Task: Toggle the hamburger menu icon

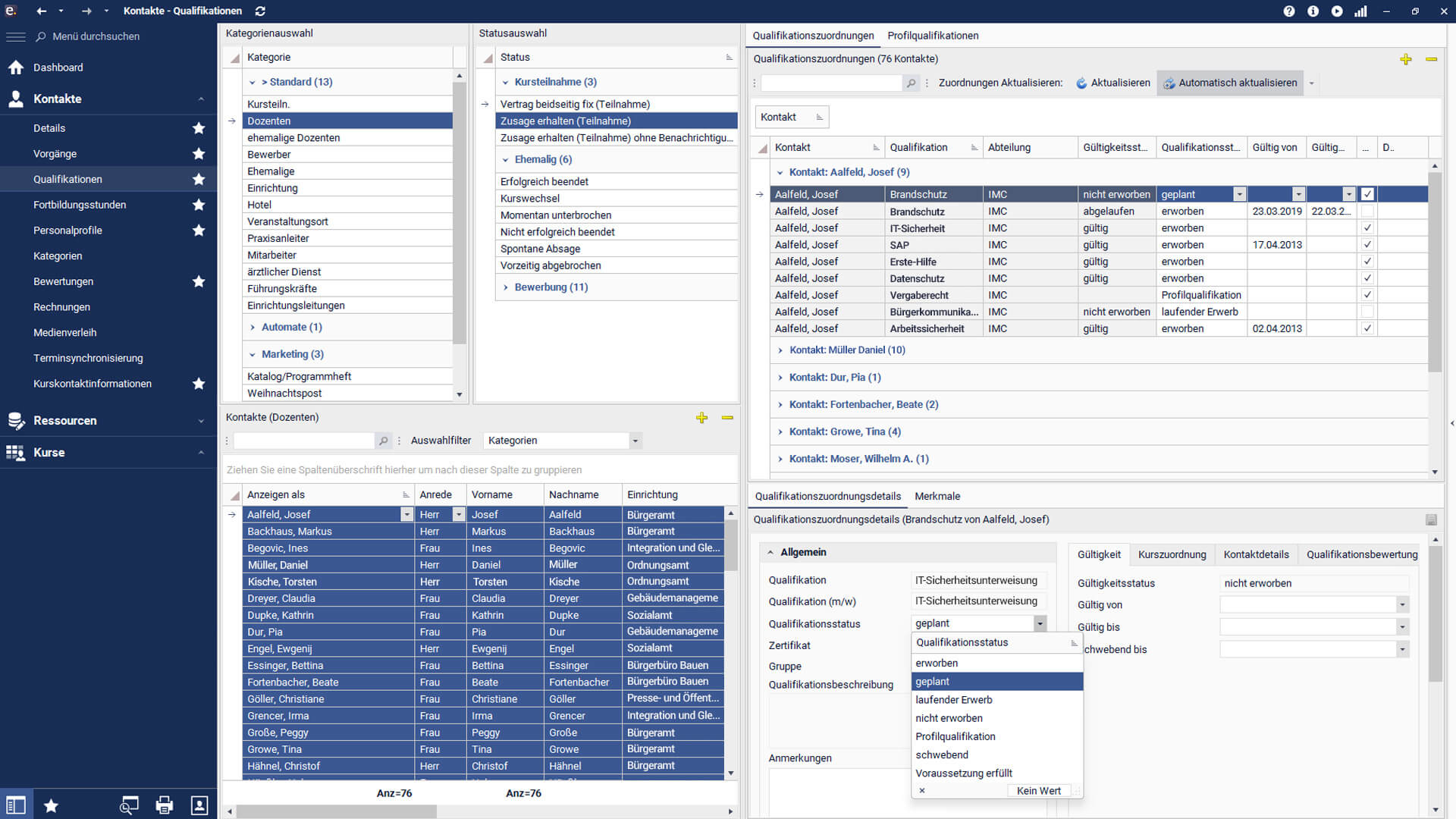Action: point(15,36)
